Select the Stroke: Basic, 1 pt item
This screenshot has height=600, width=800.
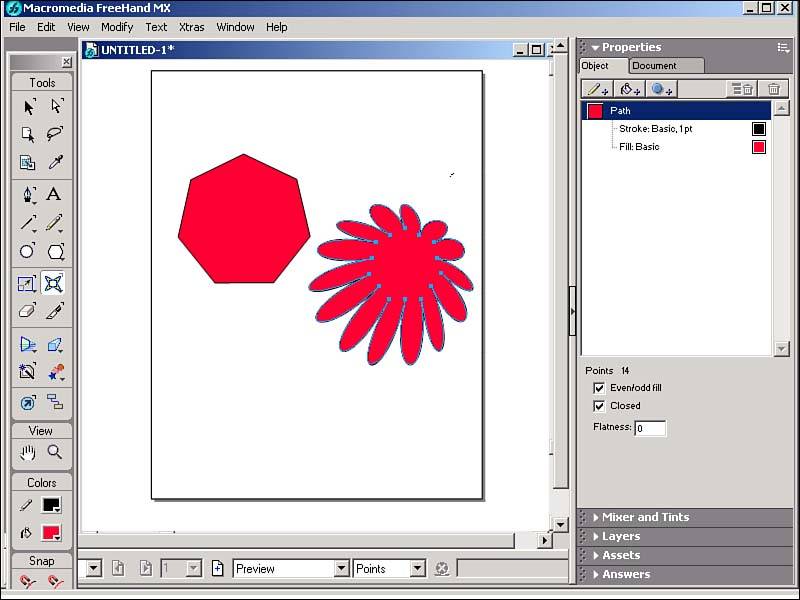(x=655, y=129)
